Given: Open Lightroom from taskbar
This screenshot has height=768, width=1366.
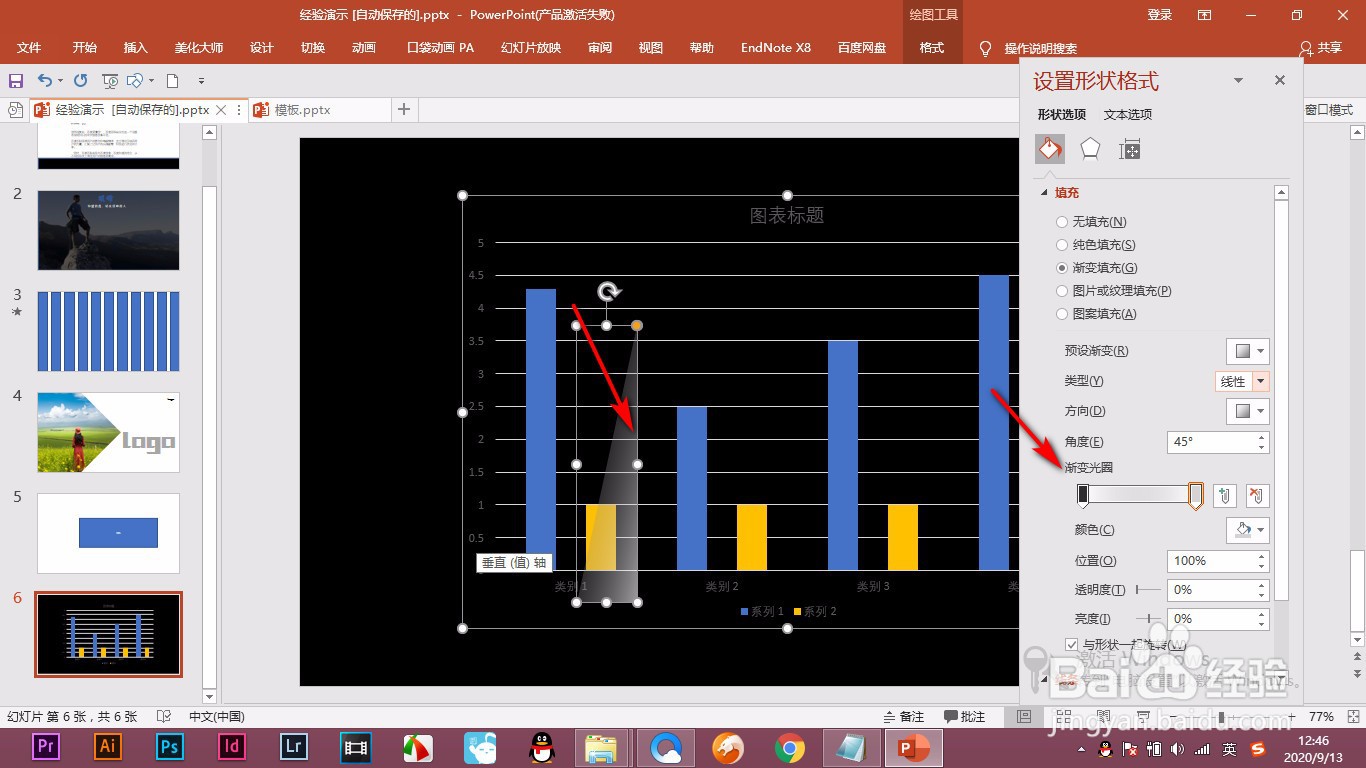Looking at the screenshot, I should click(x=294, y=746).
